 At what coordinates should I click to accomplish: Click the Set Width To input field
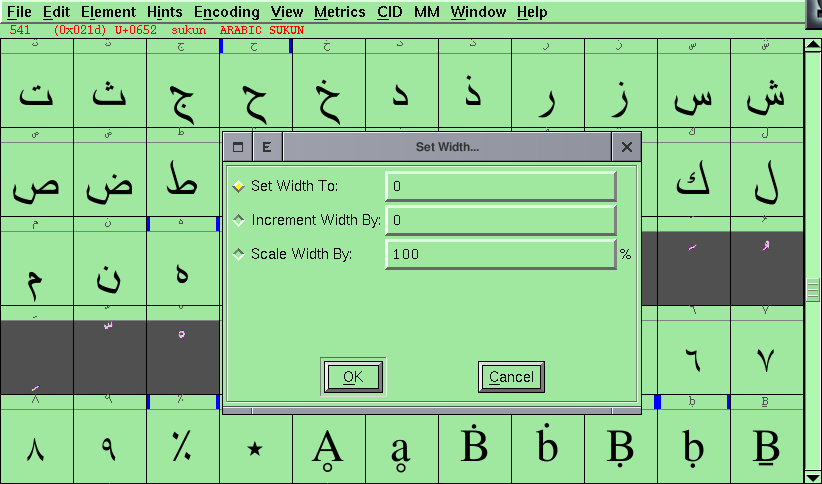tap(500, 186)
